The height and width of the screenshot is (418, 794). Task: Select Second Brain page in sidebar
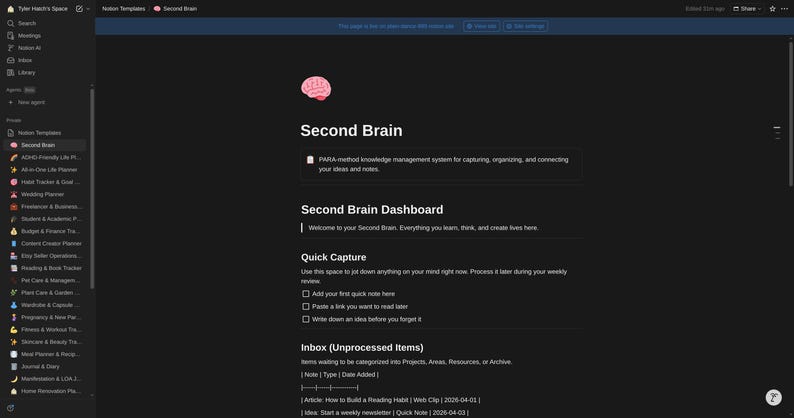click(46, 145)
